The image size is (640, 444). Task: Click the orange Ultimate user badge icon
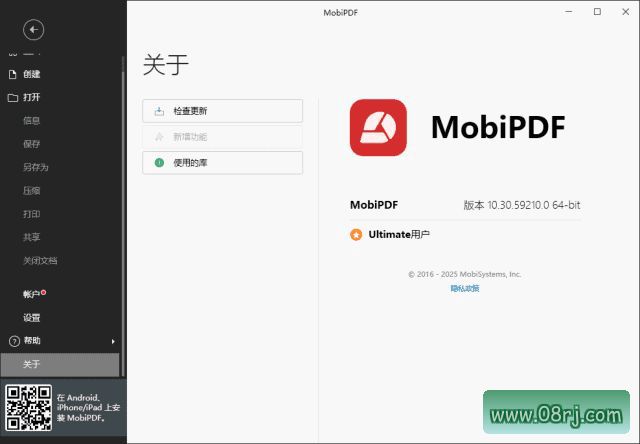pos(355,235)
